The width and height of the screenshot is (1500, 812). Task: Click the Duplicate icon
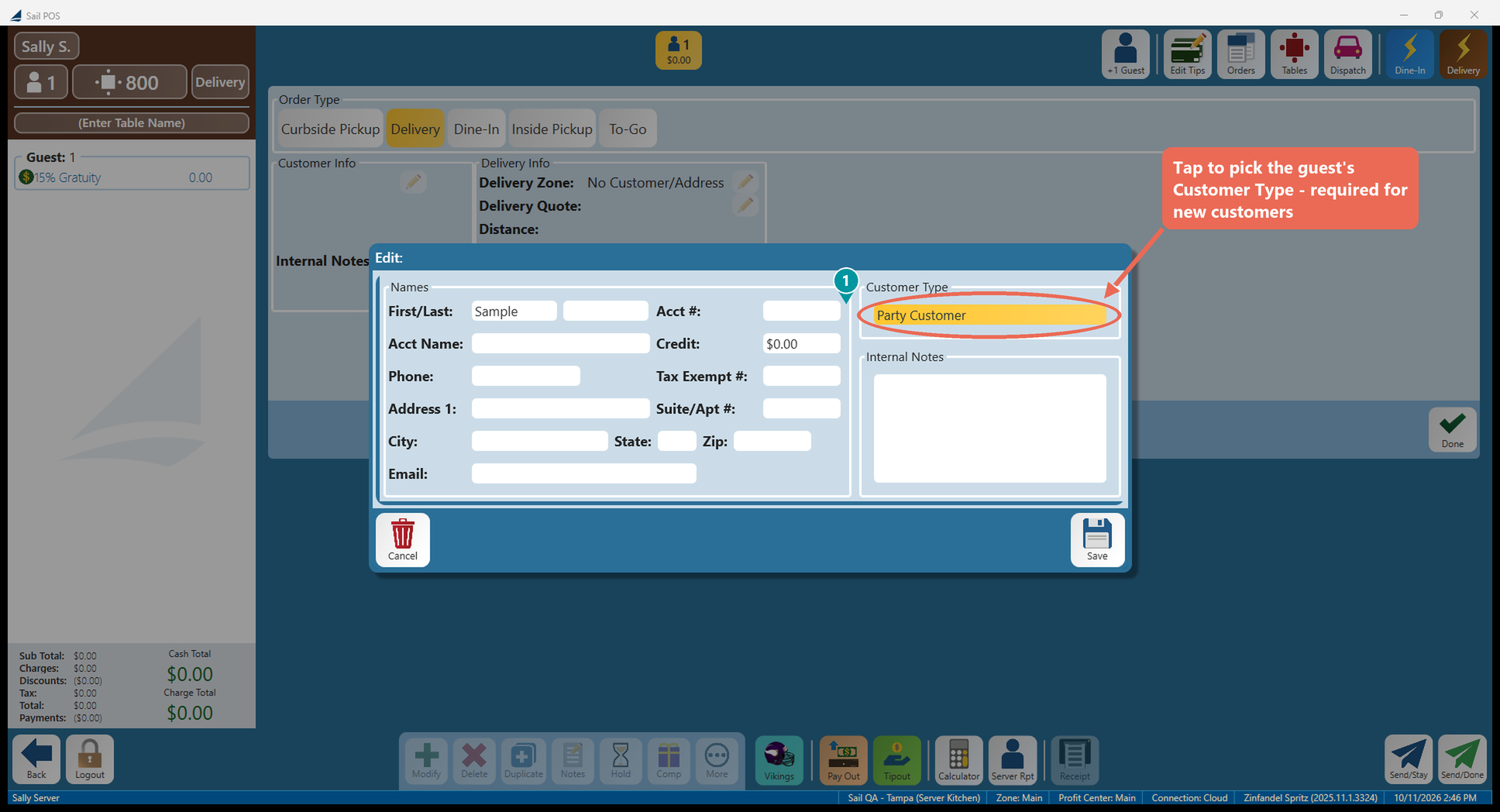(x=523, y=759)
